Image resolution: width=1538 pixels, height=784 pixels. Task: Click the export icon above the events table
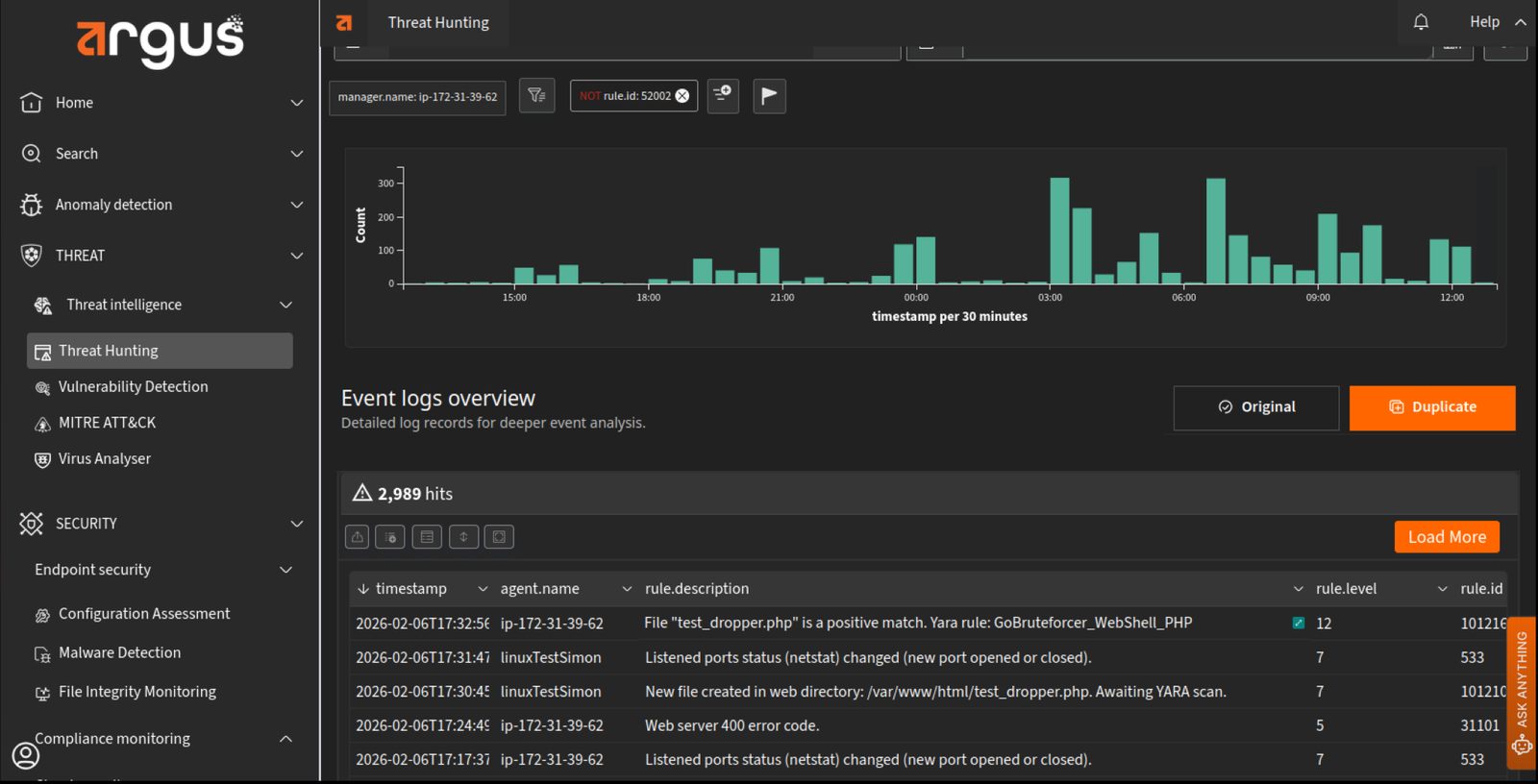click(x=358, y=537)
